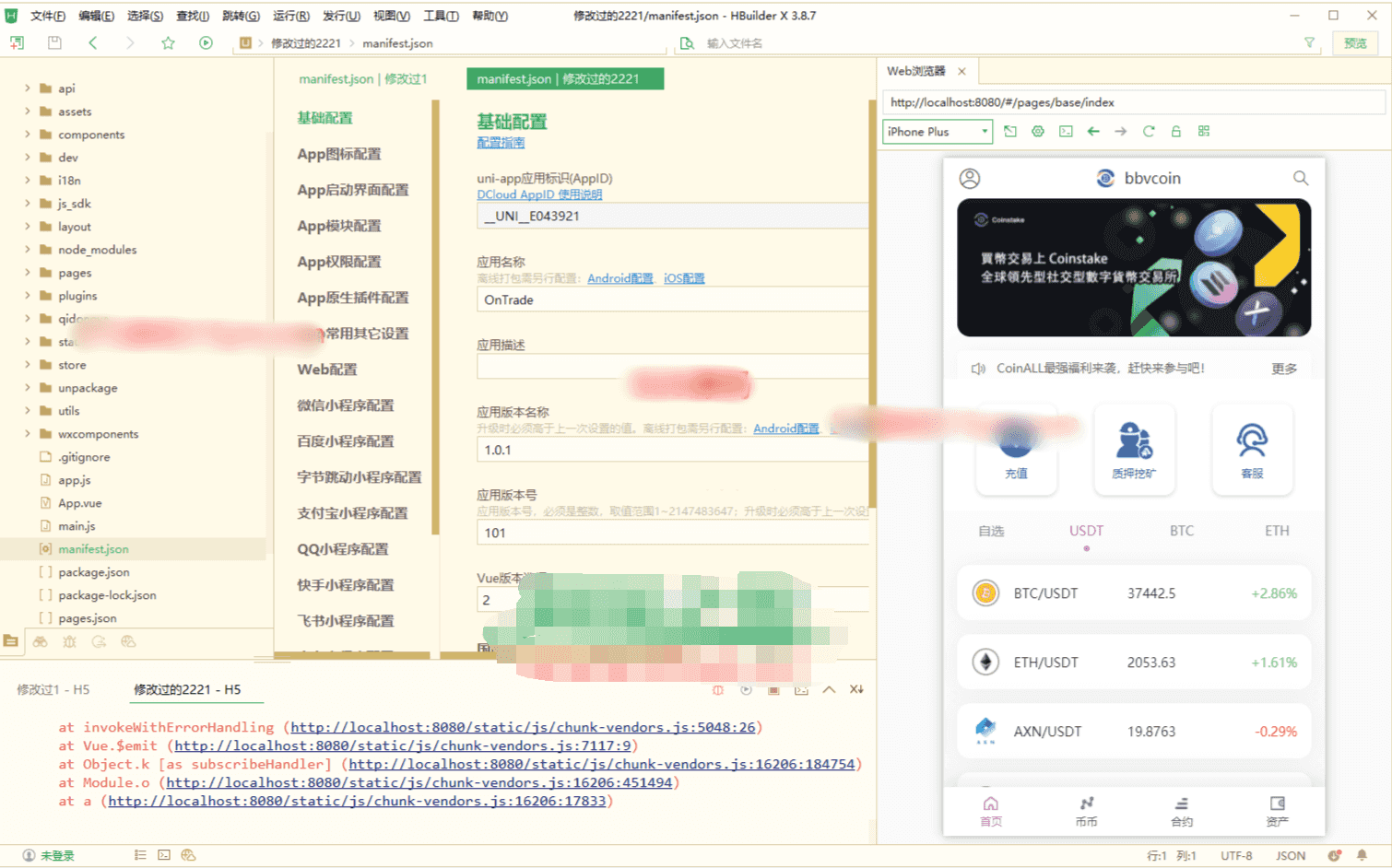Click the filter funnel icon
This screenshot has width=1392, height=868.
coord(1309,43)
